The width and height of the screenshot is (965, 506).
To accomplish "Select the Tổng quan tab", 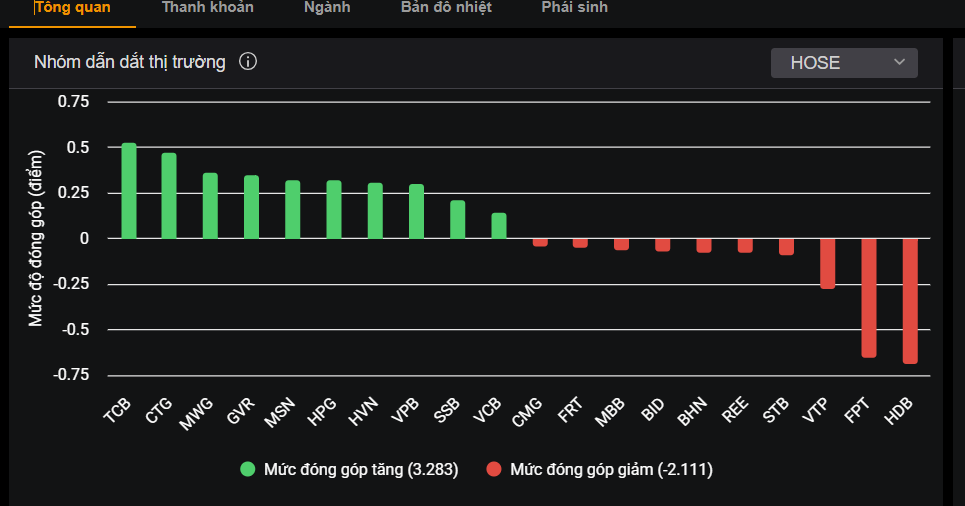I will click(72, 8).
